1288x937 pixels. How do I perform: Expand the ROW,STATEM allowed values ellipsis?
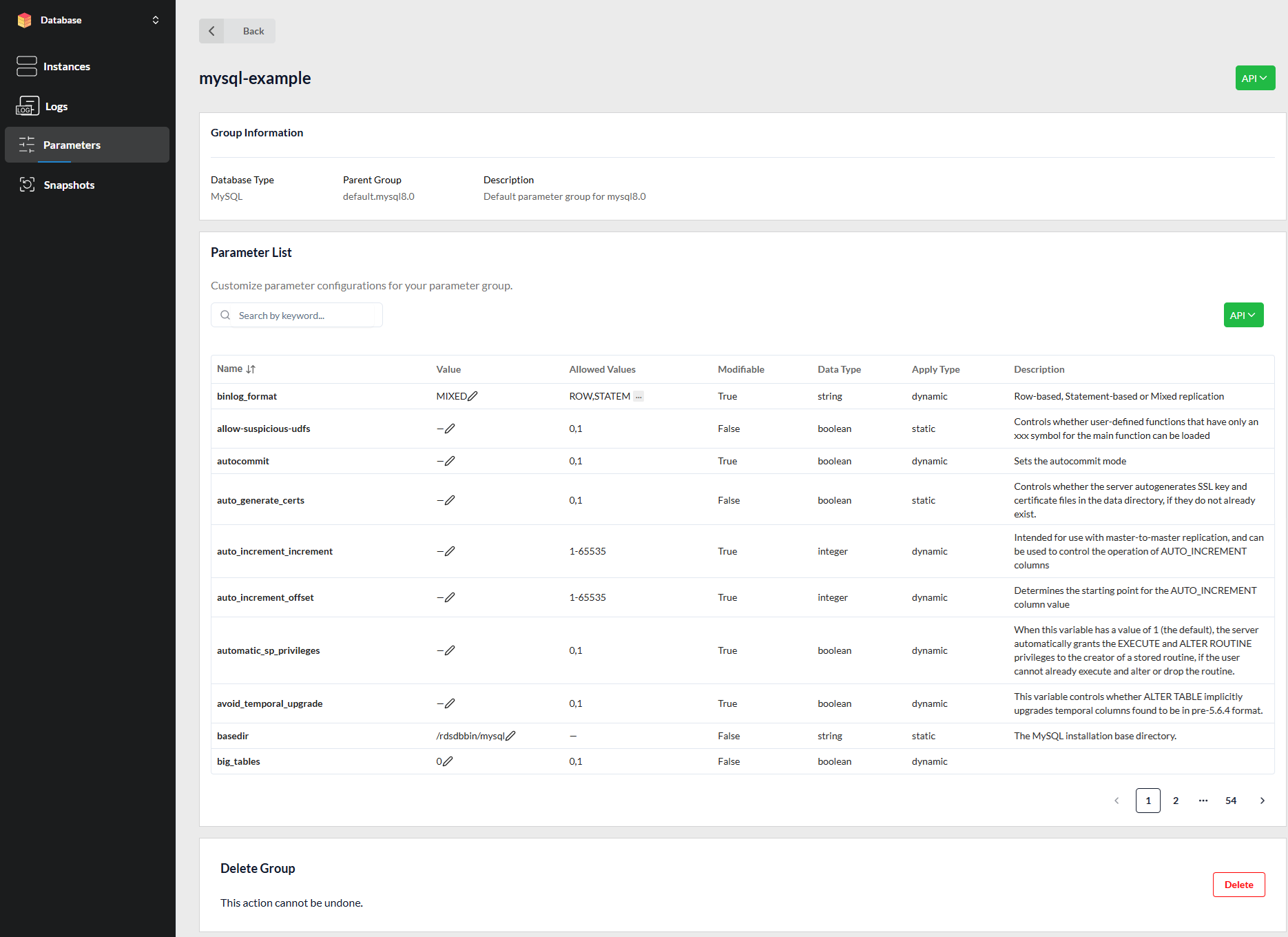[x=638, y=396]
